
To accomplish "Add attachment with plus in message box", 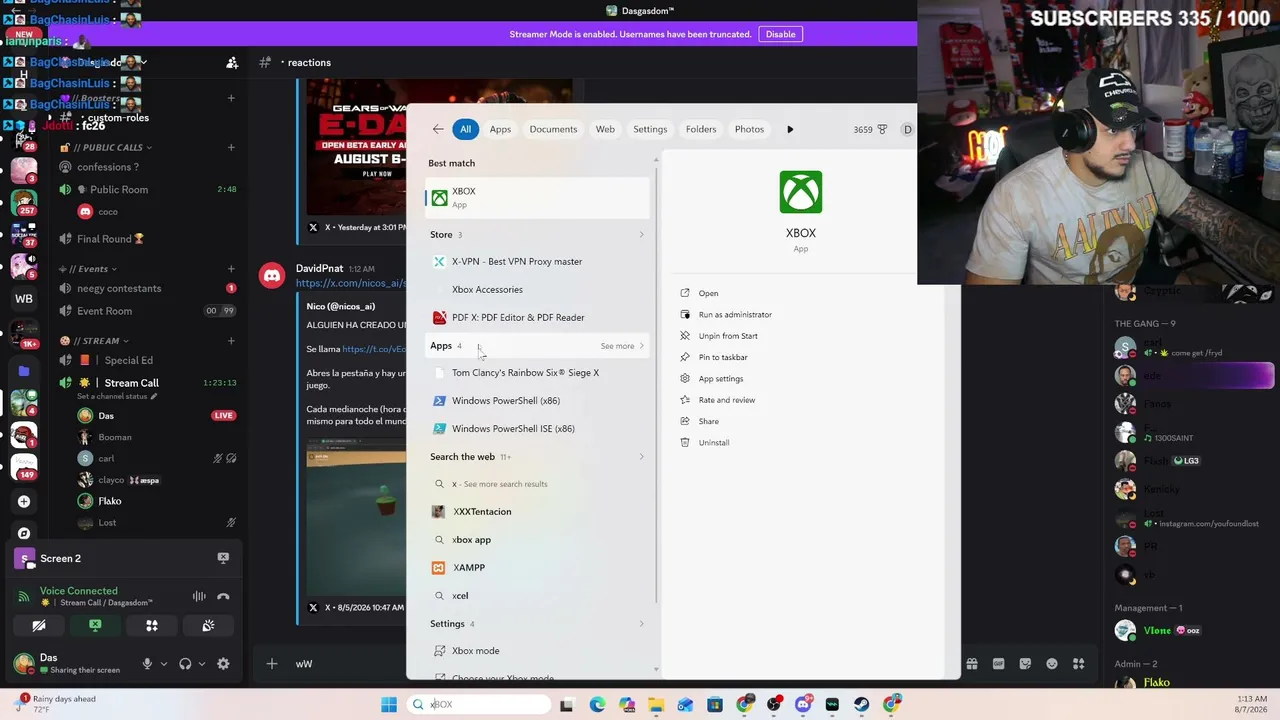I will (271, 664).
